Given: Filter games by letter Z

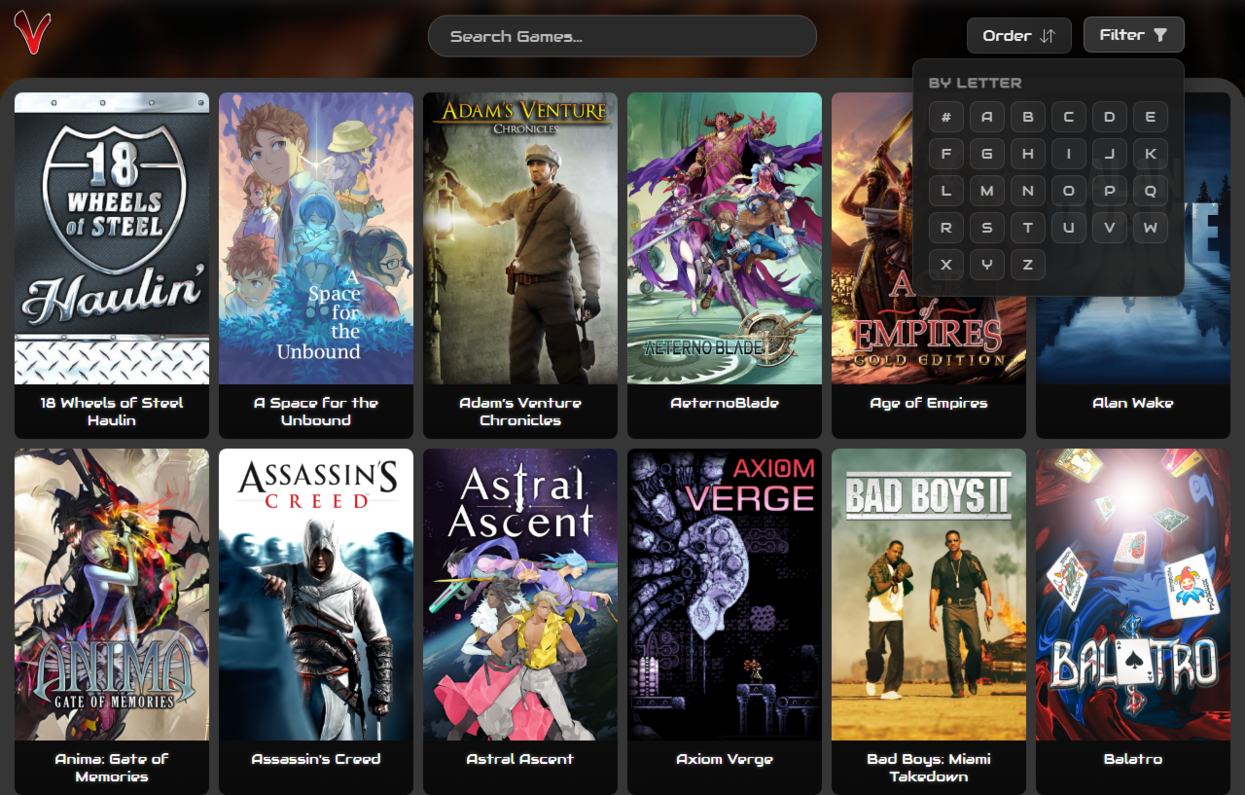Looking at the screenshot, I should 1028,265.
